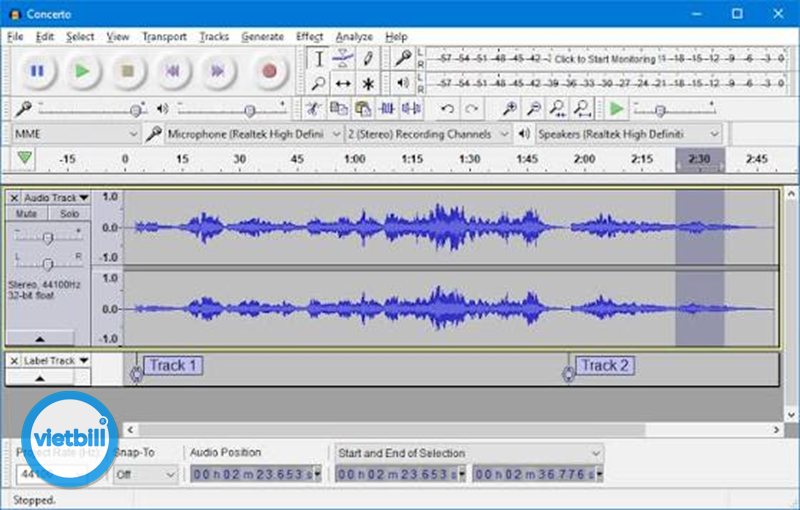Open the File menu

[x=15, y=37]
